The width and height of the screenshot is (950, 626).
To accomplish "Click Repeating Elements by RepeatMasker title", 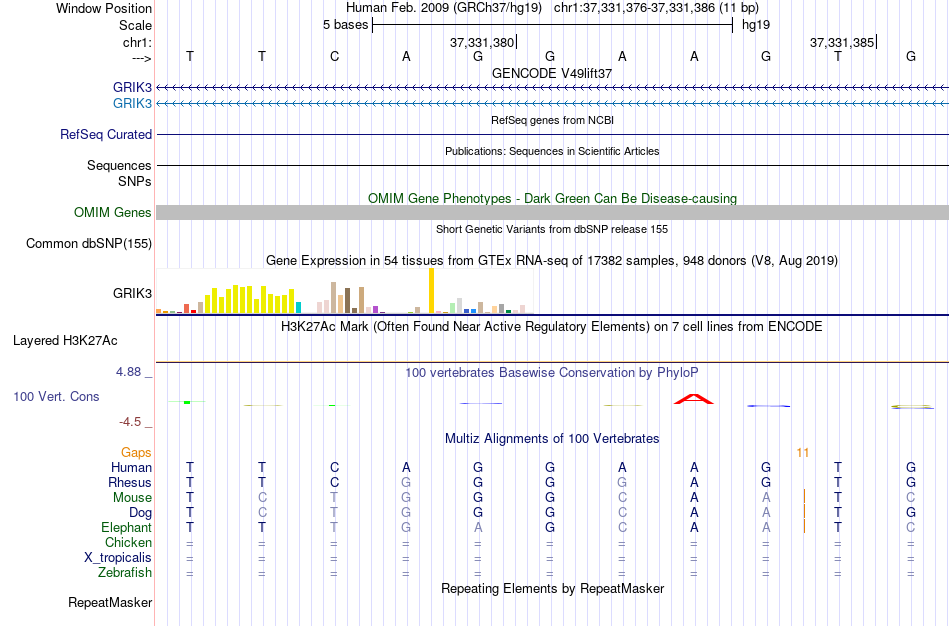I will coord(552,588).
